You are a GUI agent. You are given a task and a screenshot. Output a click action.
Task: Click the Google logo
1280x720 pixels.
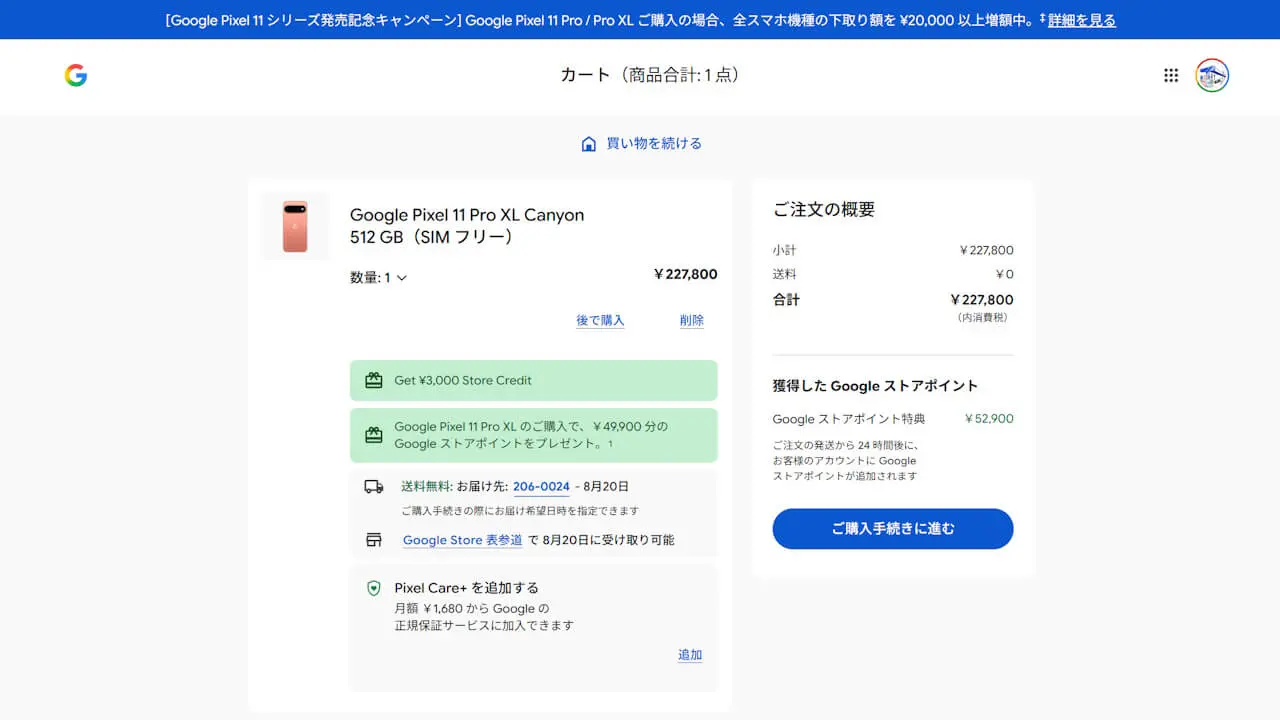point(76,75)
